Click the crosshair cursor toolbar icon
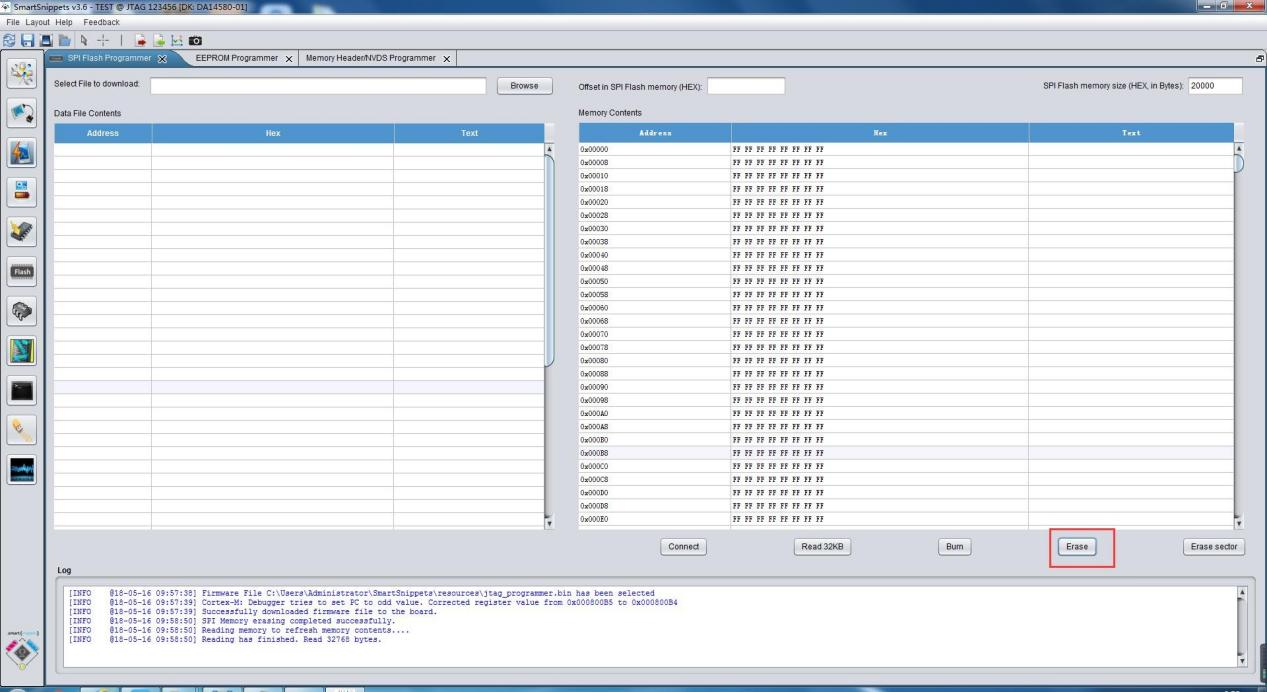The width and height of the screenshot is (1267, 692). click(x=103, y=41)
